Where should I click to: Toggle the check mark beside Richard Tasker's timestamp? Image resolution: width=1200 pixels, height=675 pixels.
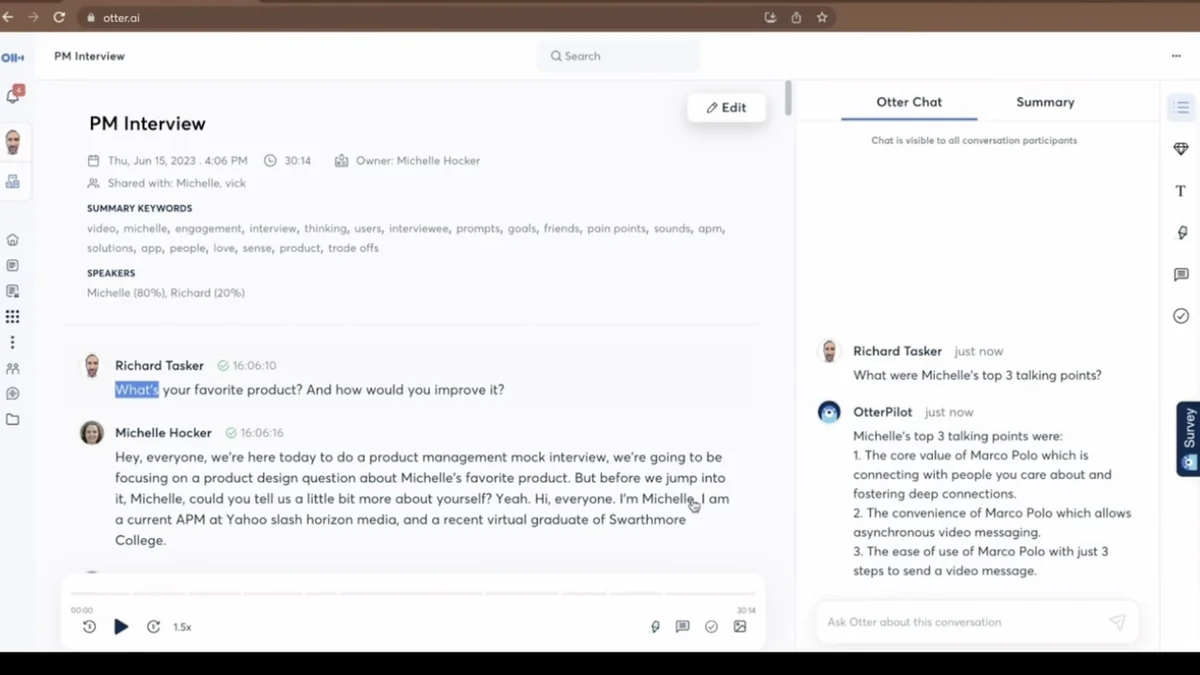[223, 366]
